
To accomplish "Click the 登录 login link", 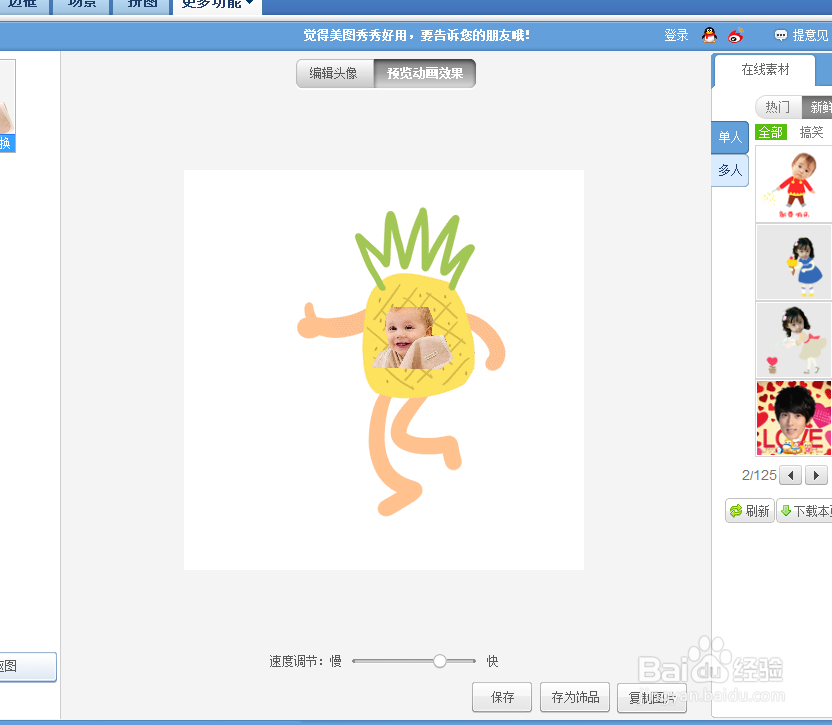I will (x=676, y=35).
